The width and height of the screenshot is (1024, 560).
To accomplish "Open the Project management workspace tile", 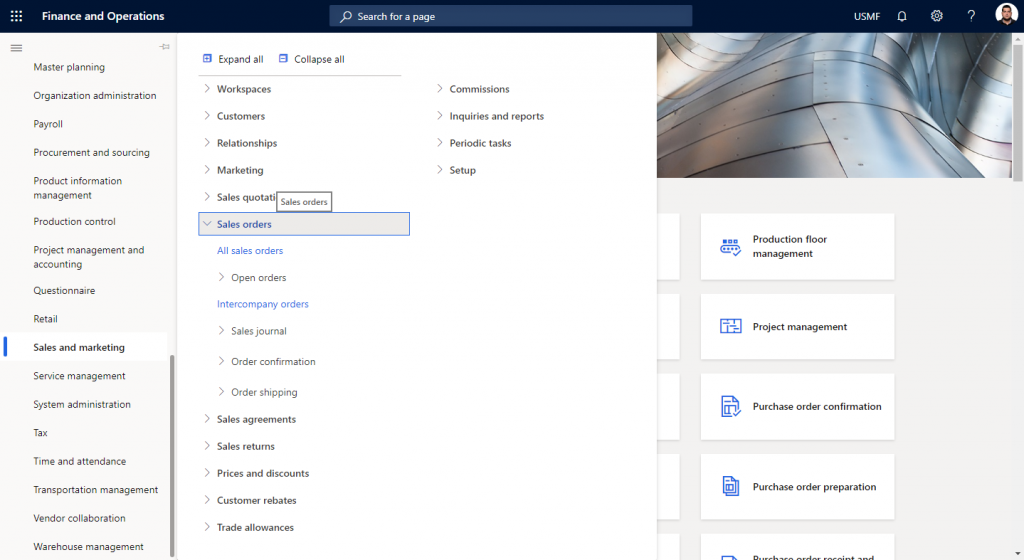I will [797, 326].
